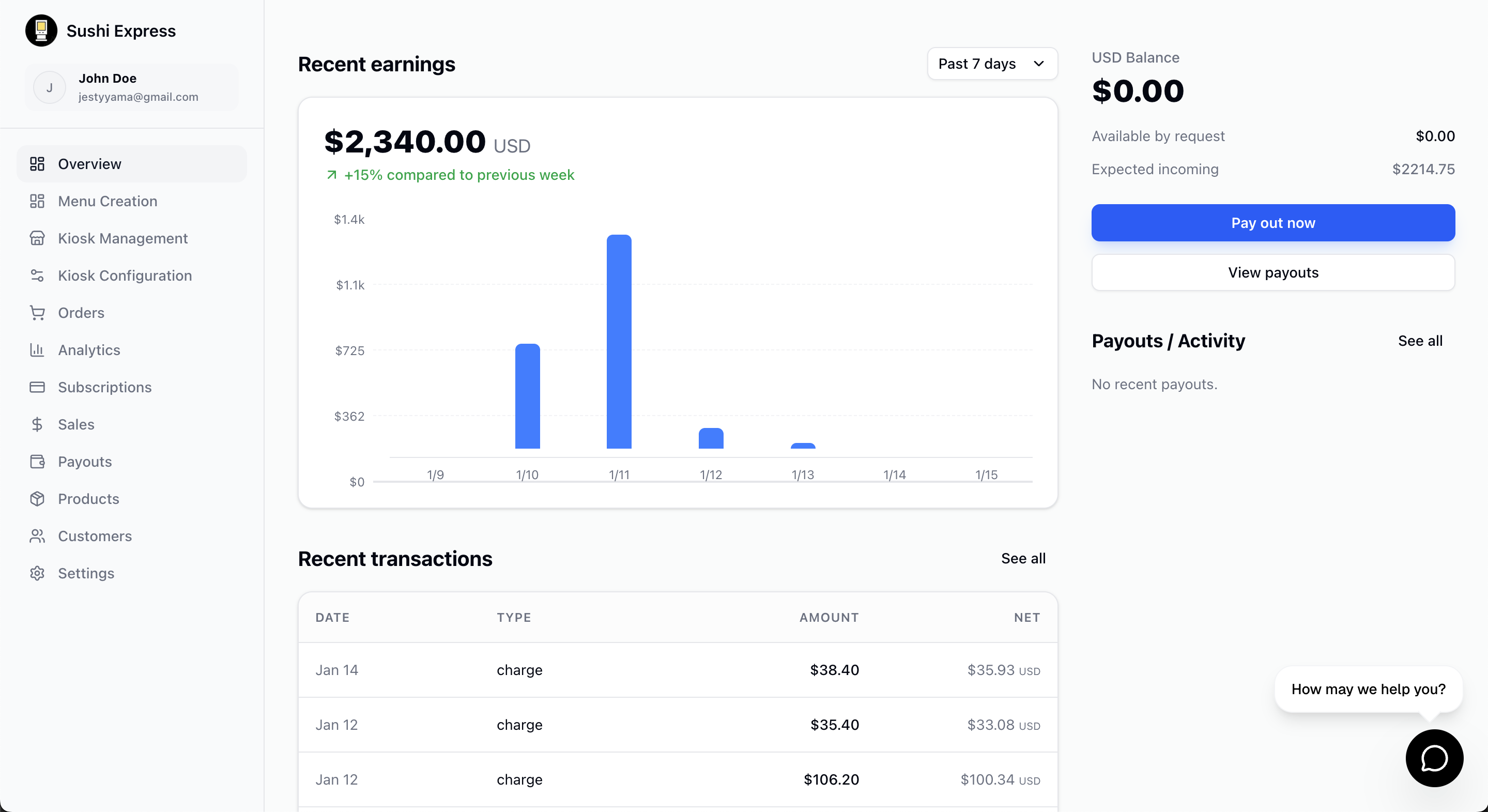Click the Orders shopping cart icon
This screenshot has width=1488, height=812.
click(37, 313)
